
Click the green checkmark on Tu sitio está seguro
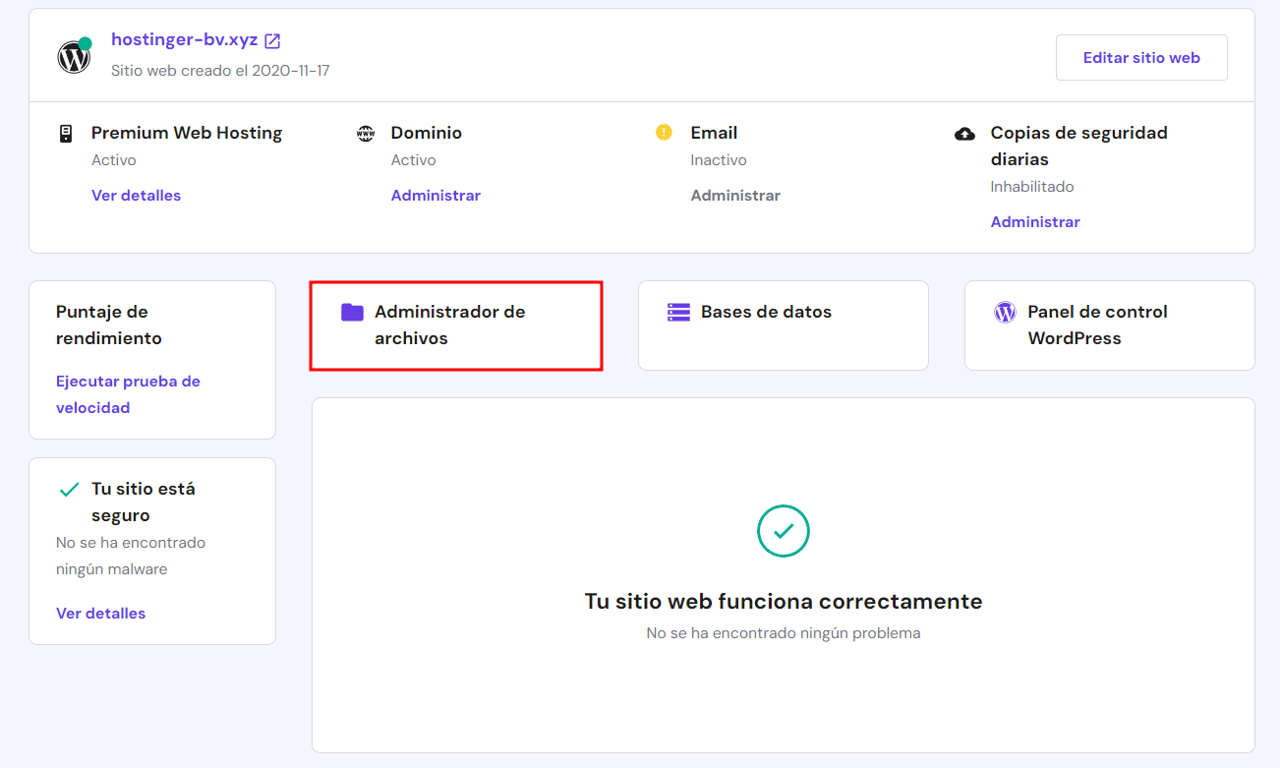click(69, 489)
